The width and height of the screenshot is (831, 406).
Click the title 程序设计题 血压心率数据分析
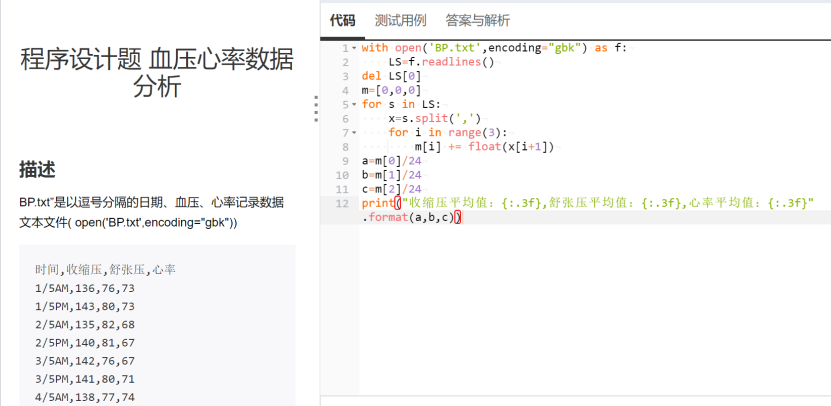(157, 73)
